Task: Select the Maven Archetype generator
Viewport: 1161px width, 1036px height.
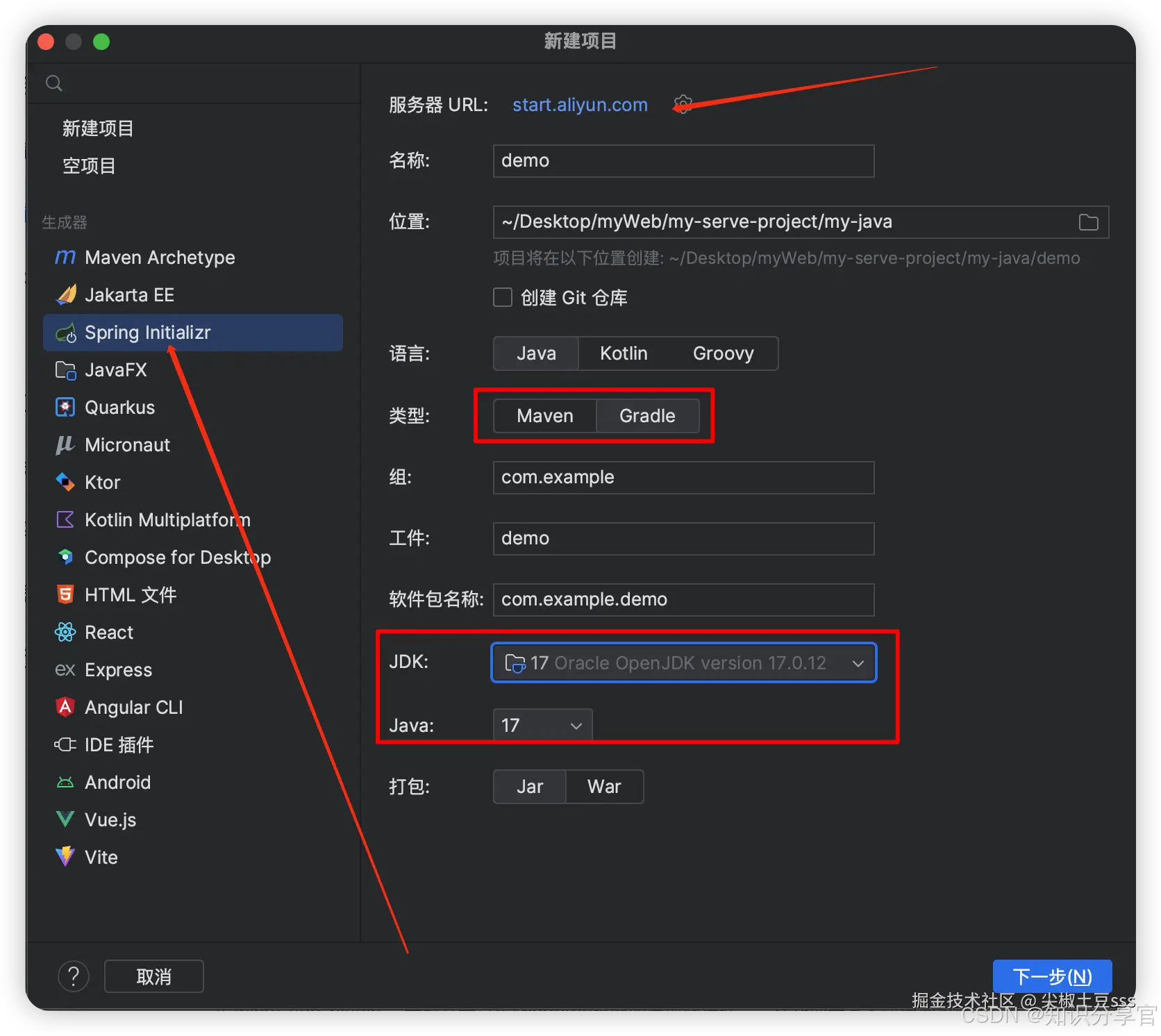Action: point(193,258)
